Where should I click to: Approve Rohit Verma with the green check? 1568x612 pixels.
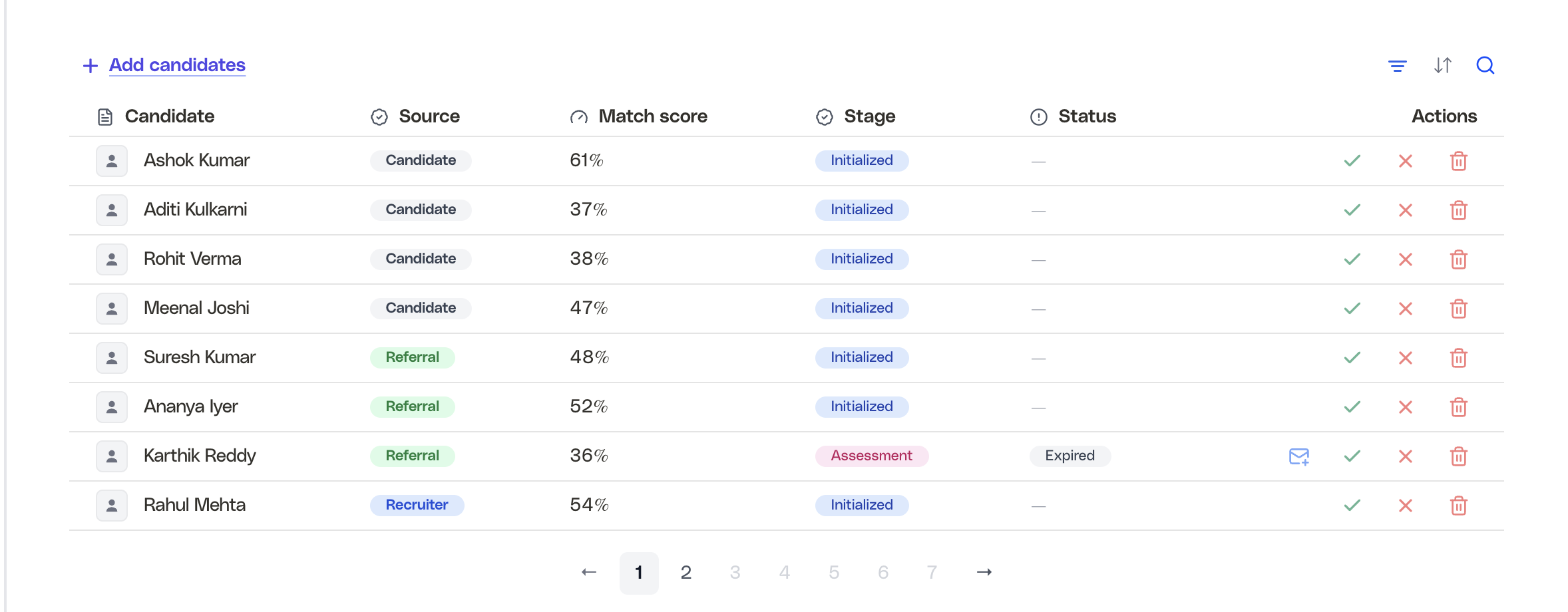[x=1351, y=259]
